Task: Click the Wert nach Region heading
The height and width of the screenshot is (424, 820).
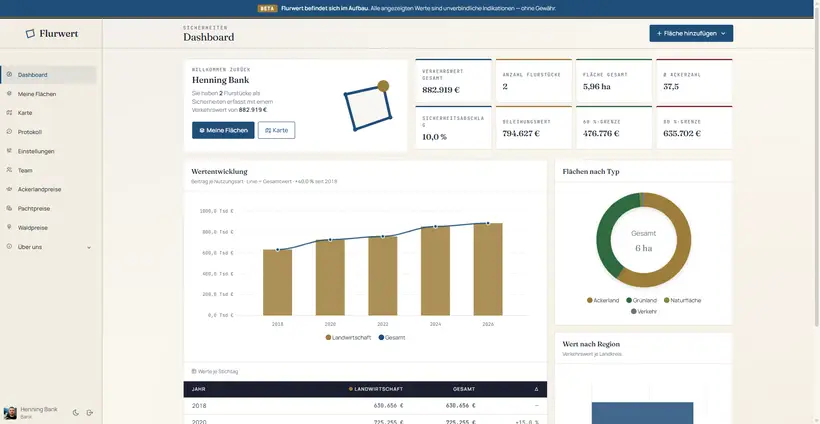Action: click(591, 344)
